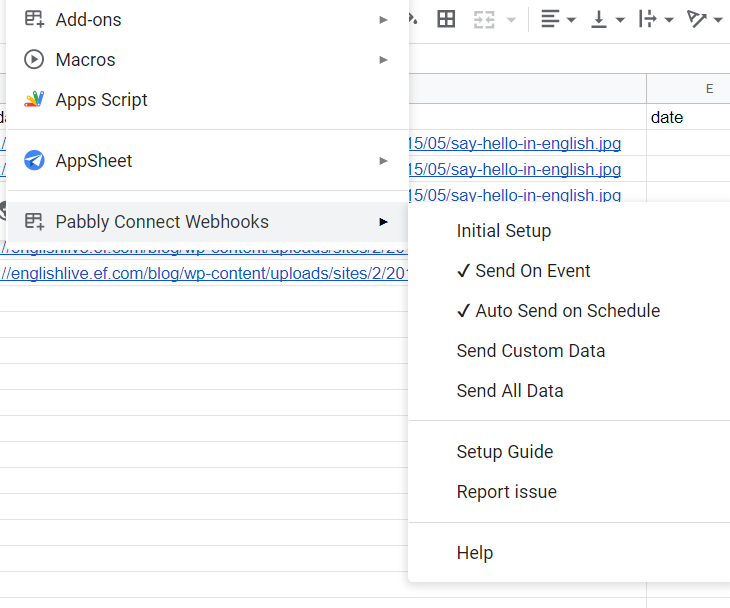This screenshot has height=608, width=730.
Task: Click the Pabbly Connect Webhooks icon
Action: point(34,221)
